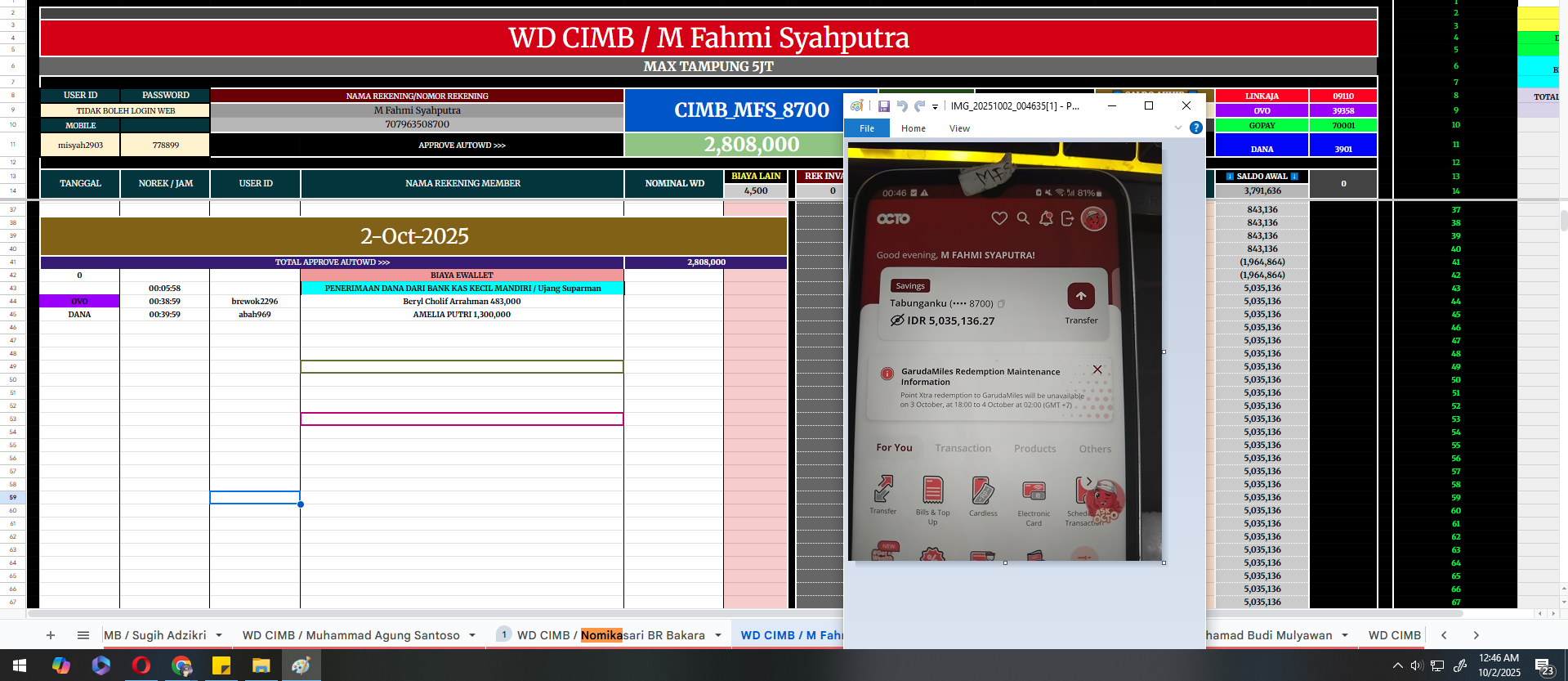Screen dimensions: 1568x681
Task: Select the cell with user brewok2296
Action: click(255, 302)
